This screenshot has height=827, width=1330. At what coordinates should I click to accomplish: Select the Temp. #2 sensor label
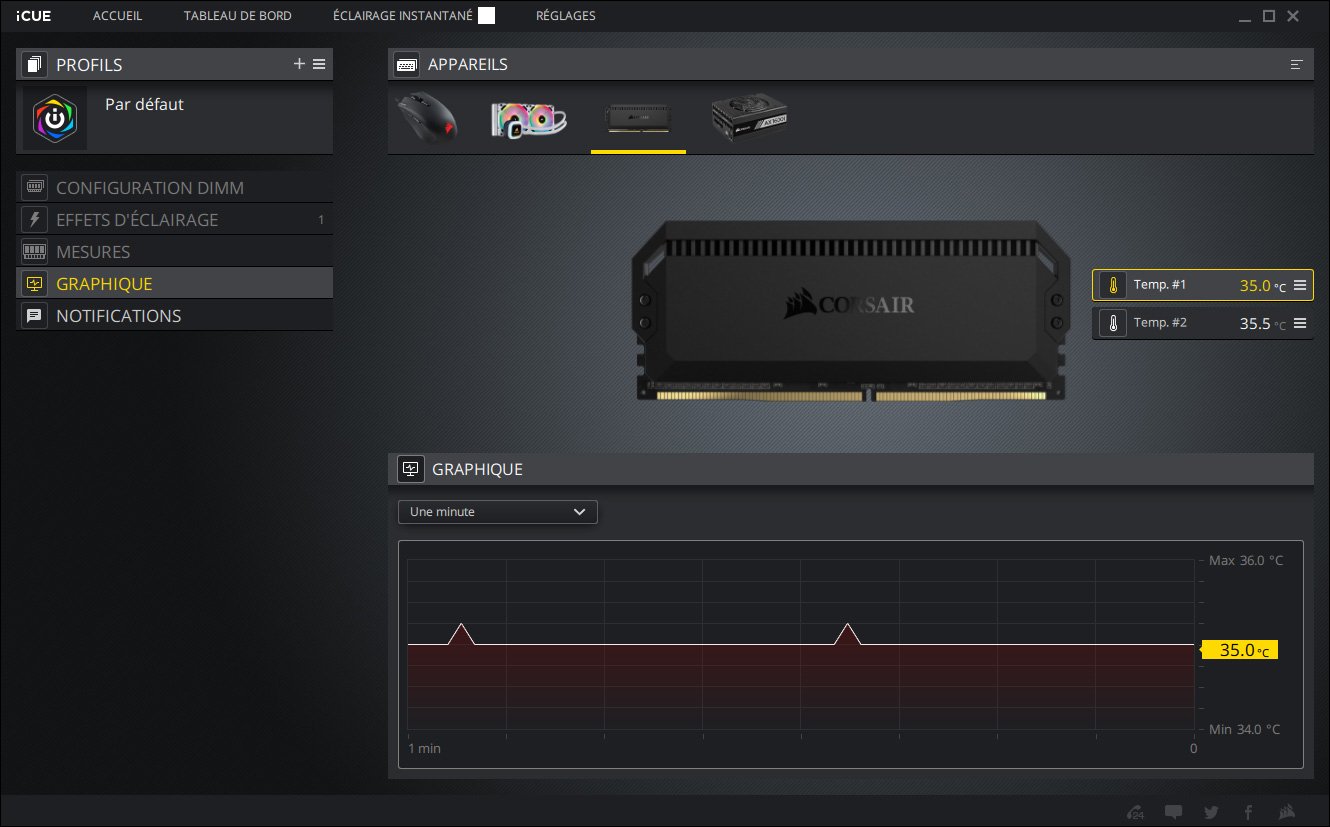pyautogui.click(x=1160, y=322)
